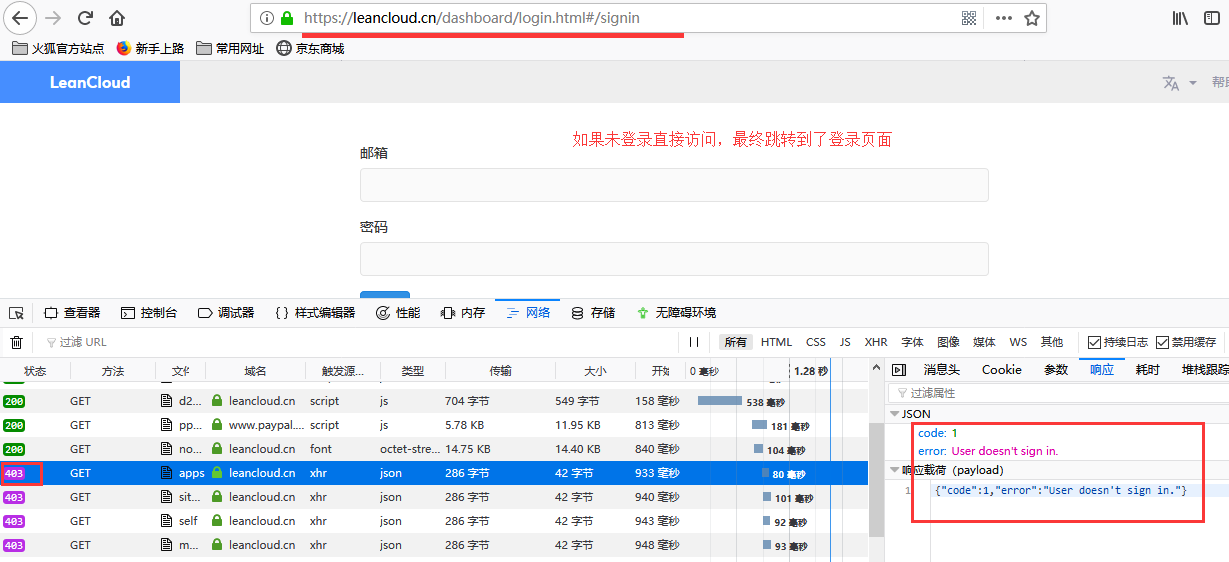Open the QR code icon in address bar
1229x562 pixels.
click(x=969, y=18)
